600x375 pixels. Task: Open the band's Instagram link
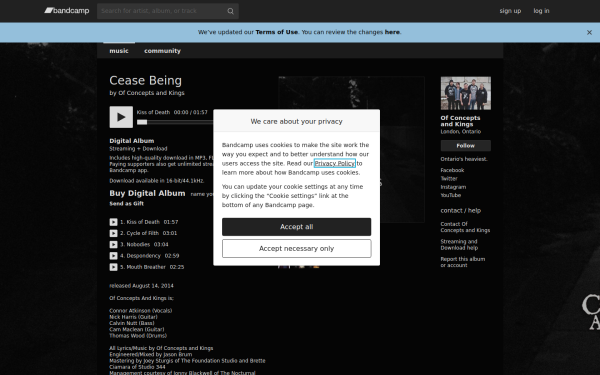point(453,187)
